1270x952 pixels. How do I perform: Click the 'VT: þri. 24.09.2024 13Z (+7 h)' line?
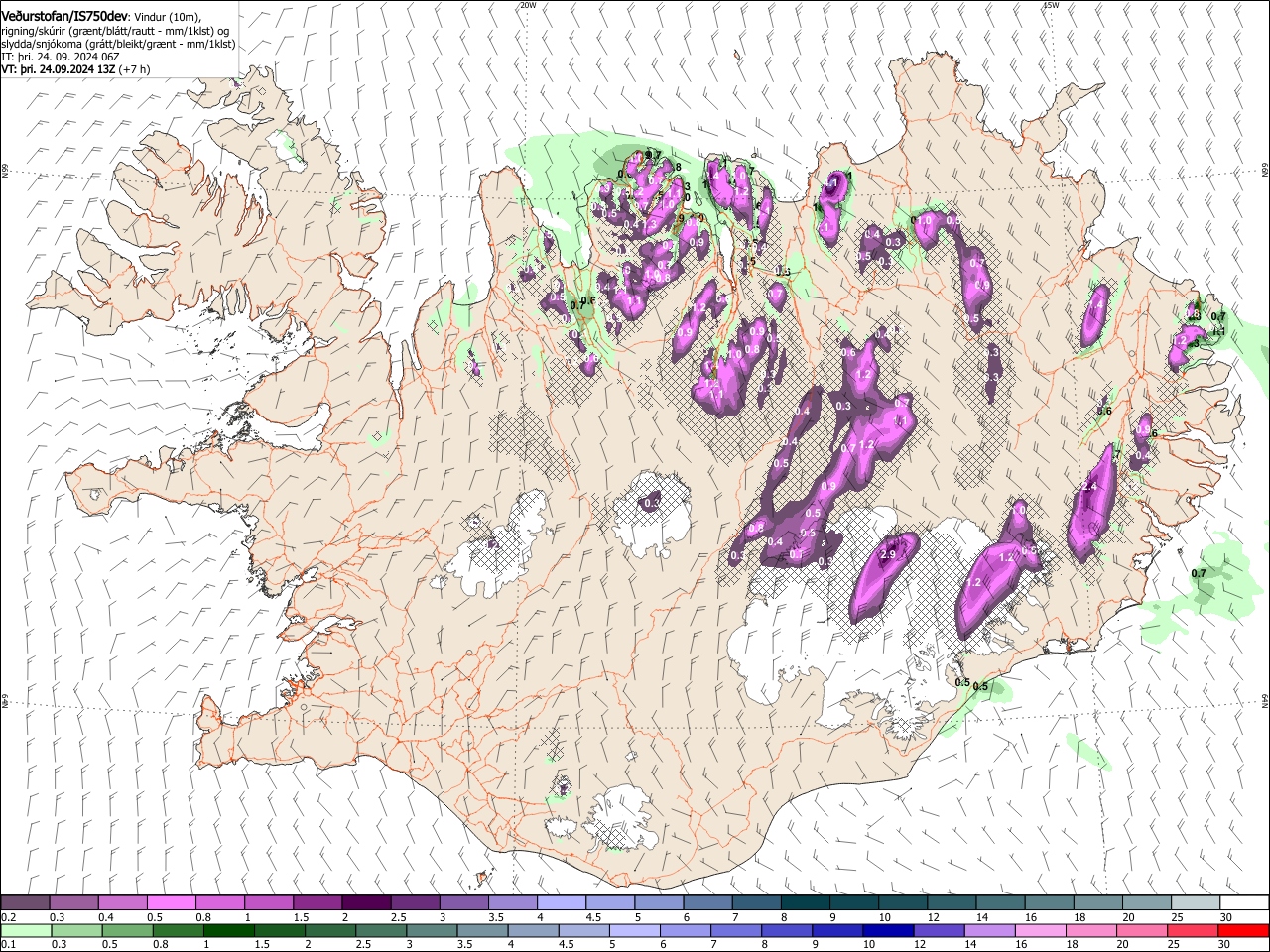click(76, 69)
